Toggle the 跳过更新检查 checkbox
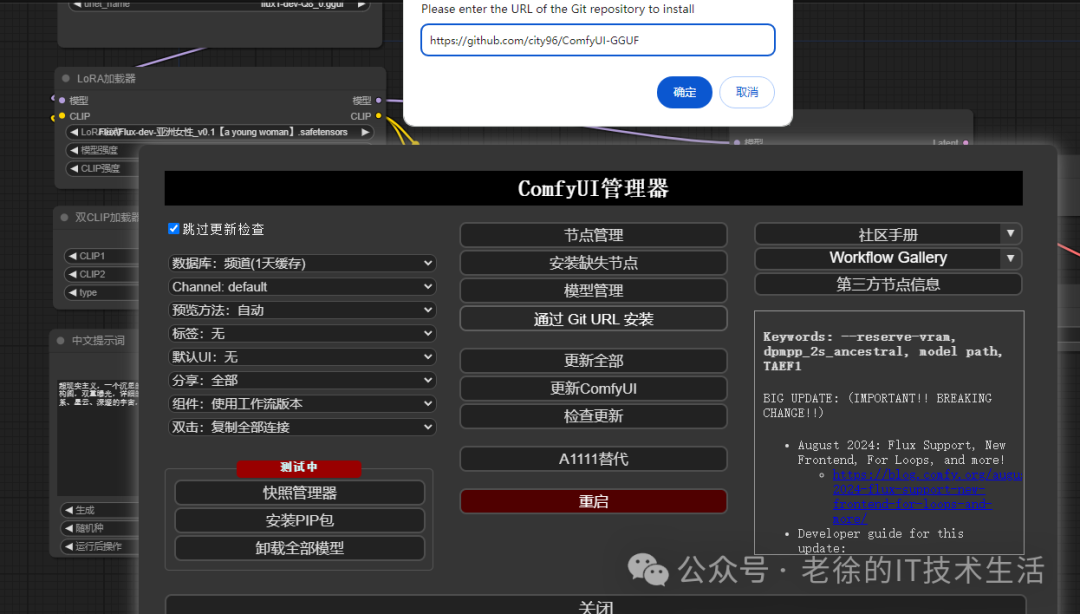This screenshot has width=1080, height=614. point(174,229)
